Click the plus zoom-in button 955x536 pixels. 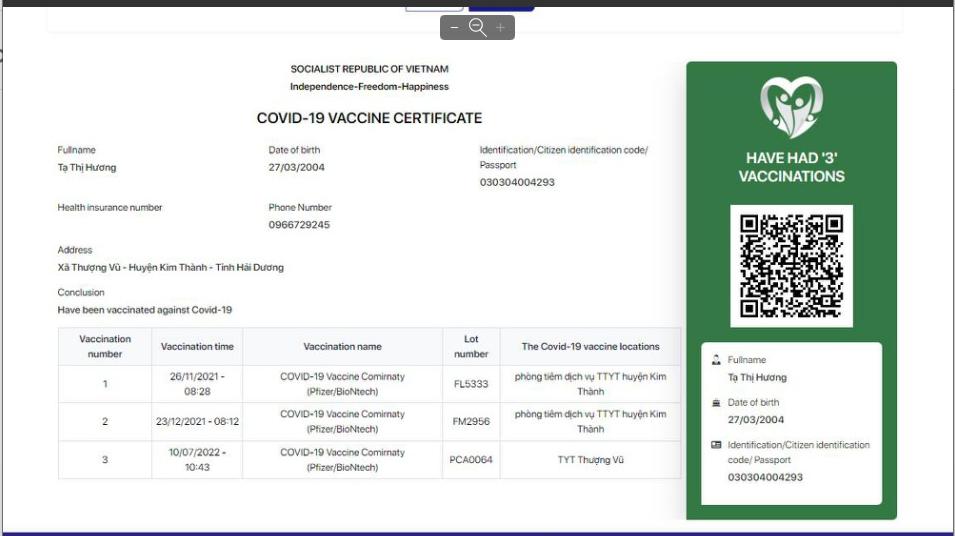[501, 28]
